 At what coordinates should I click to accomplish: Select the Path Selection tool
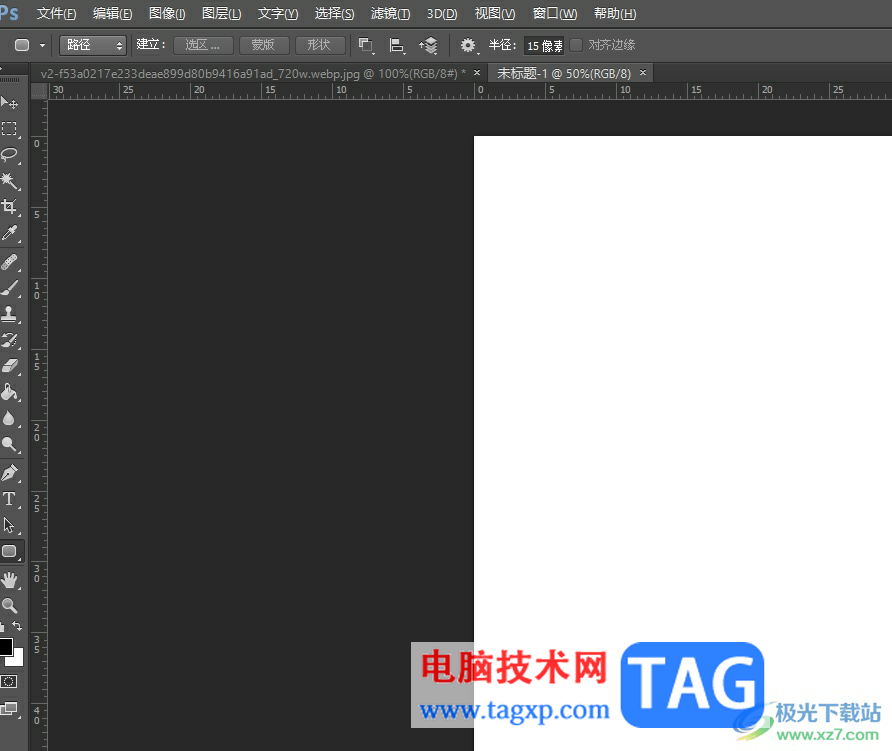(9, 525)
